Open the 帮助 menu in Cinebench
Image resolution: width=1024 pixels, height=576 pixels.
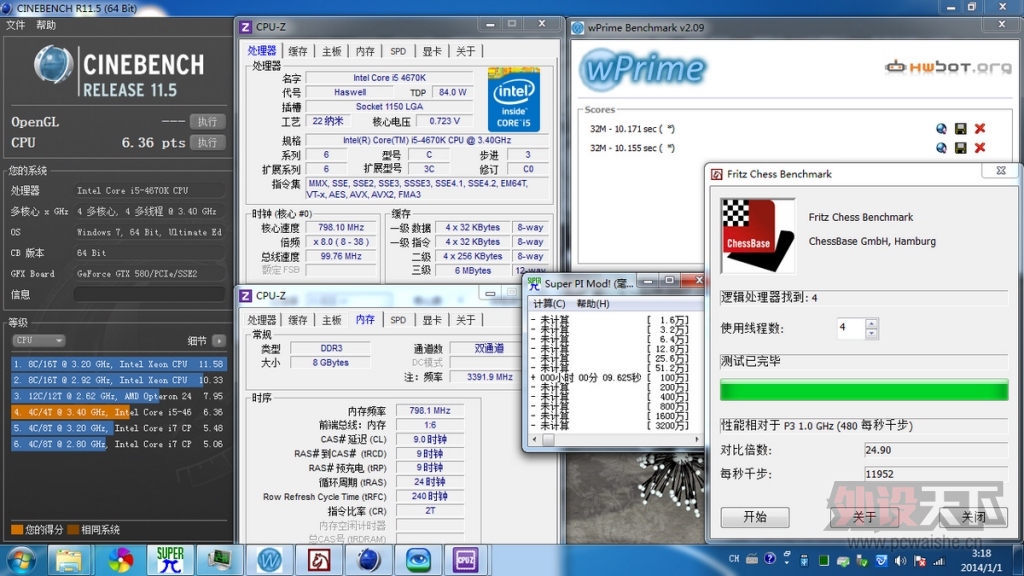coord(46,25)
